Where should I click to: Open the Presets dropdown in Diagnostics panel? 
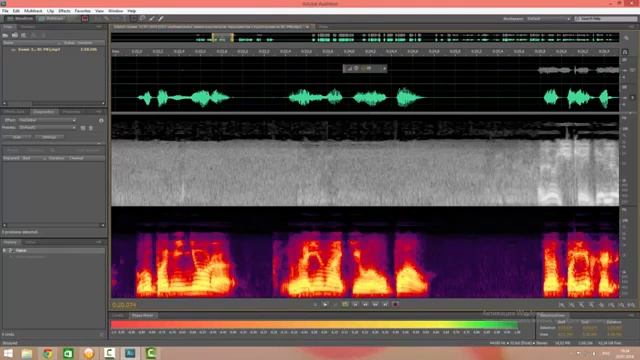pyautogui.click(x=47, y=128)
